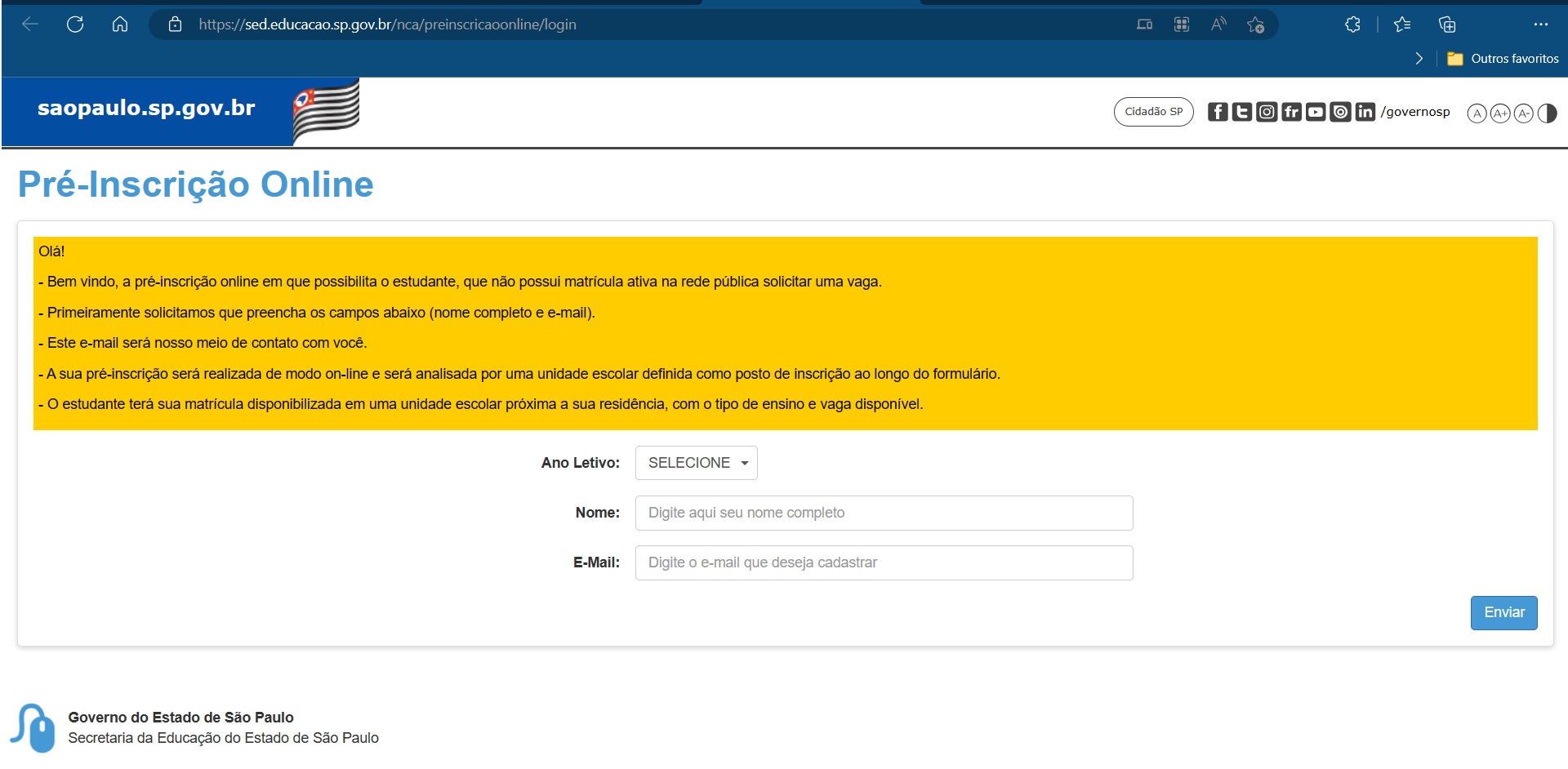The height and width of the screenshot is (769, 1568).
Task: Open the government YouTube channel
Action: (1316, 112)
